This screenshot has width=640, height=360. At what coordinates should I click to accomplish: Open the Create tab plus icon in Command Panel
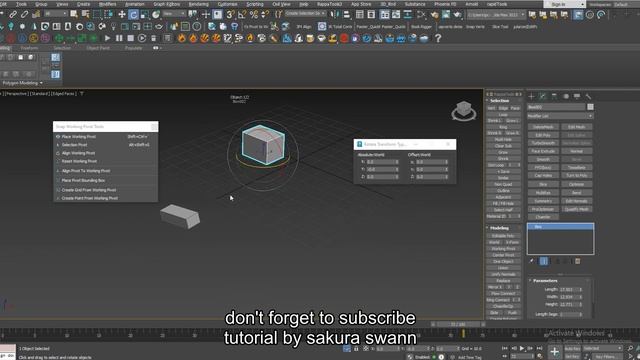point(531,96)
